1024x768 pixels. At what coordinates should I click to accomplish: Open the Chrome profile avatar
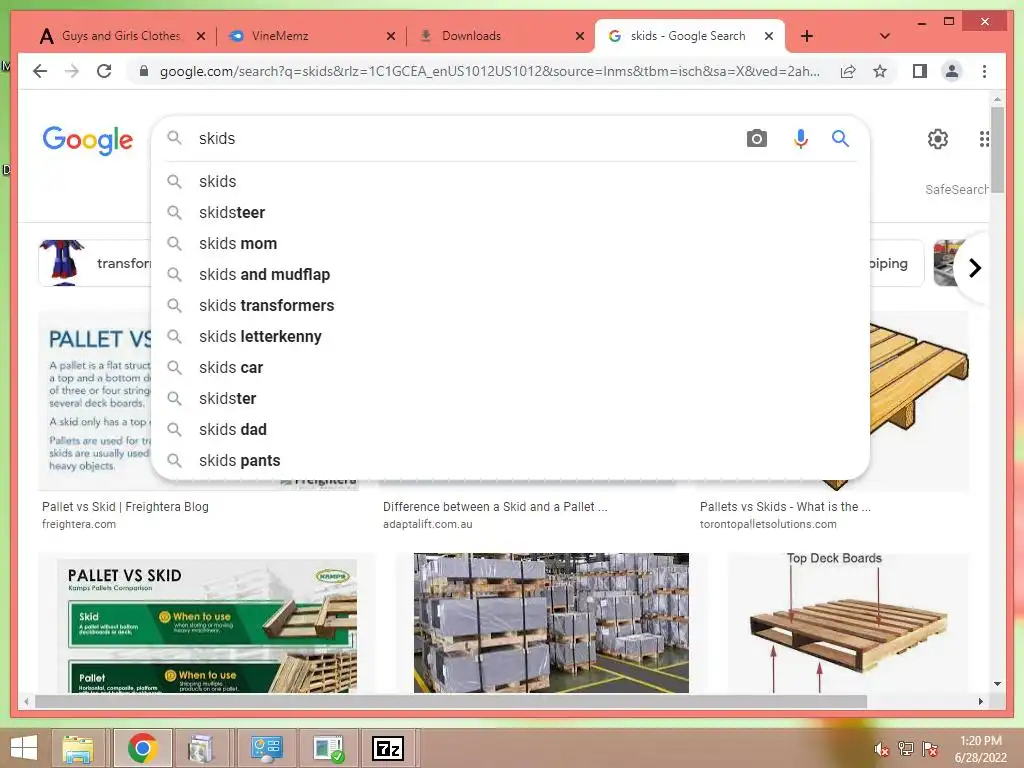952,71
